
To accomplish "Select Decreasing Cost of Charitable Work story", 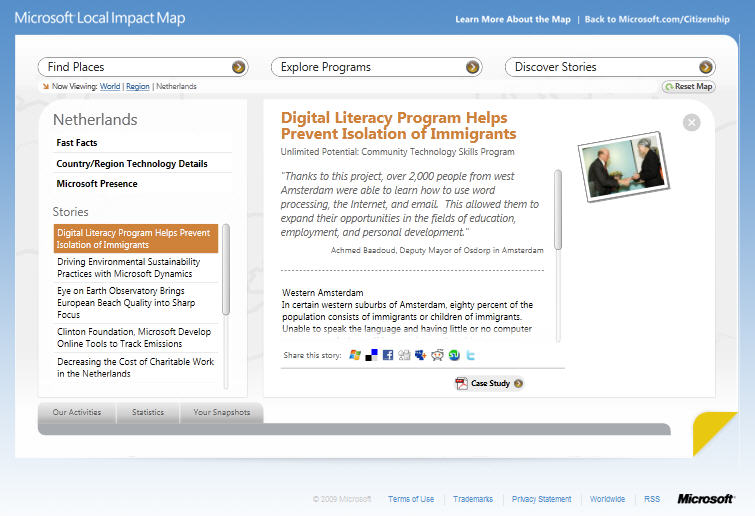I will tap(136, 368).
